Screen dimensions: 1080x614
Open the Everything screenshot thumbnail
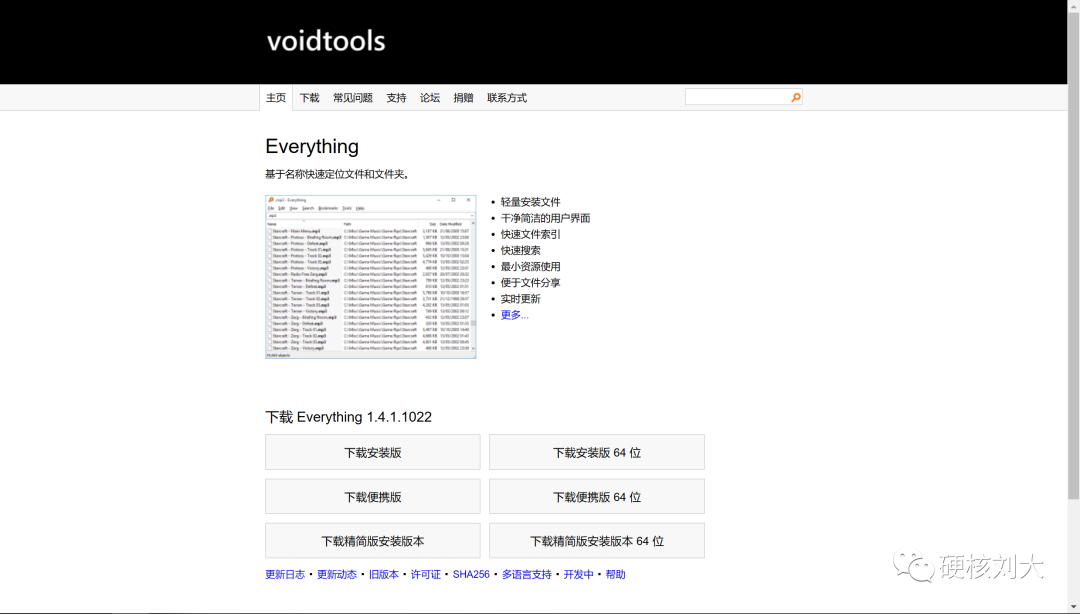tap(371, 276)
